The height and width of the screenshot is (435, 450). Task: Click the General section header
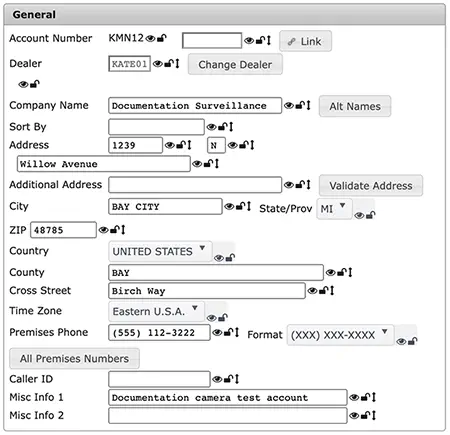224,15
